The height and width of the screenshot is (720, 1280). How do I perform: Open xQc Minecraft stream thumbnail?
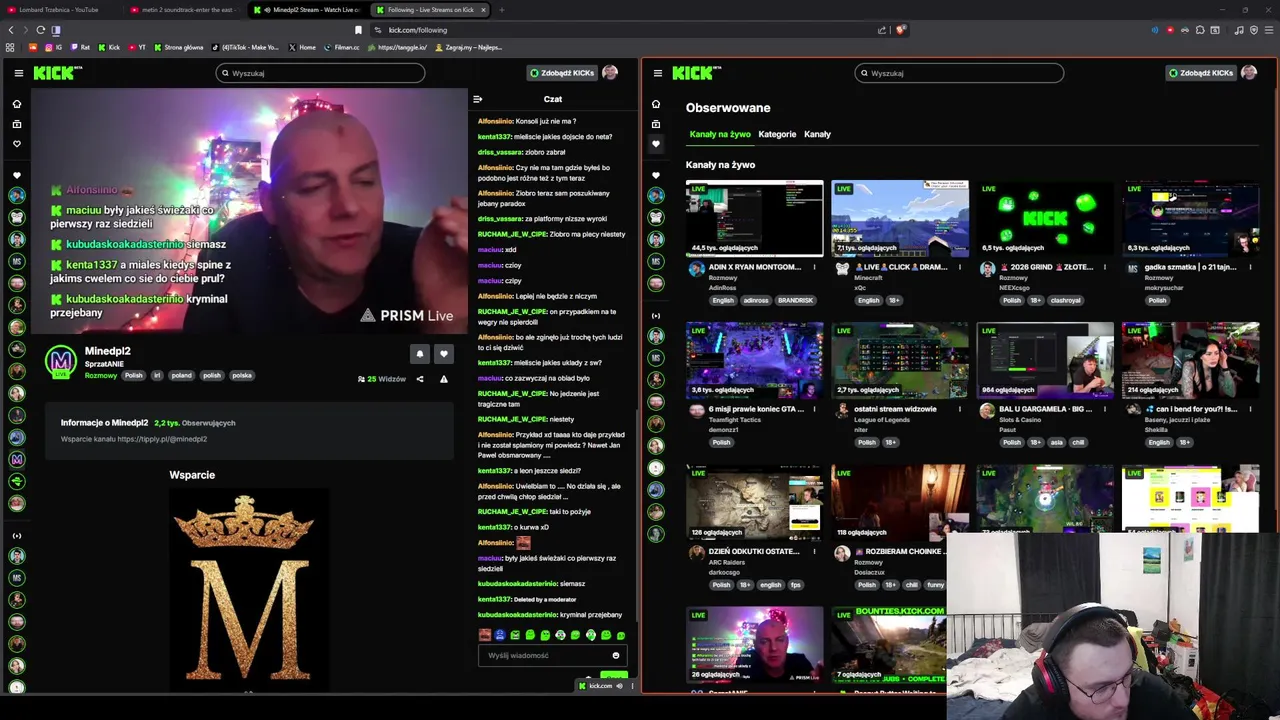click(900, 218)
